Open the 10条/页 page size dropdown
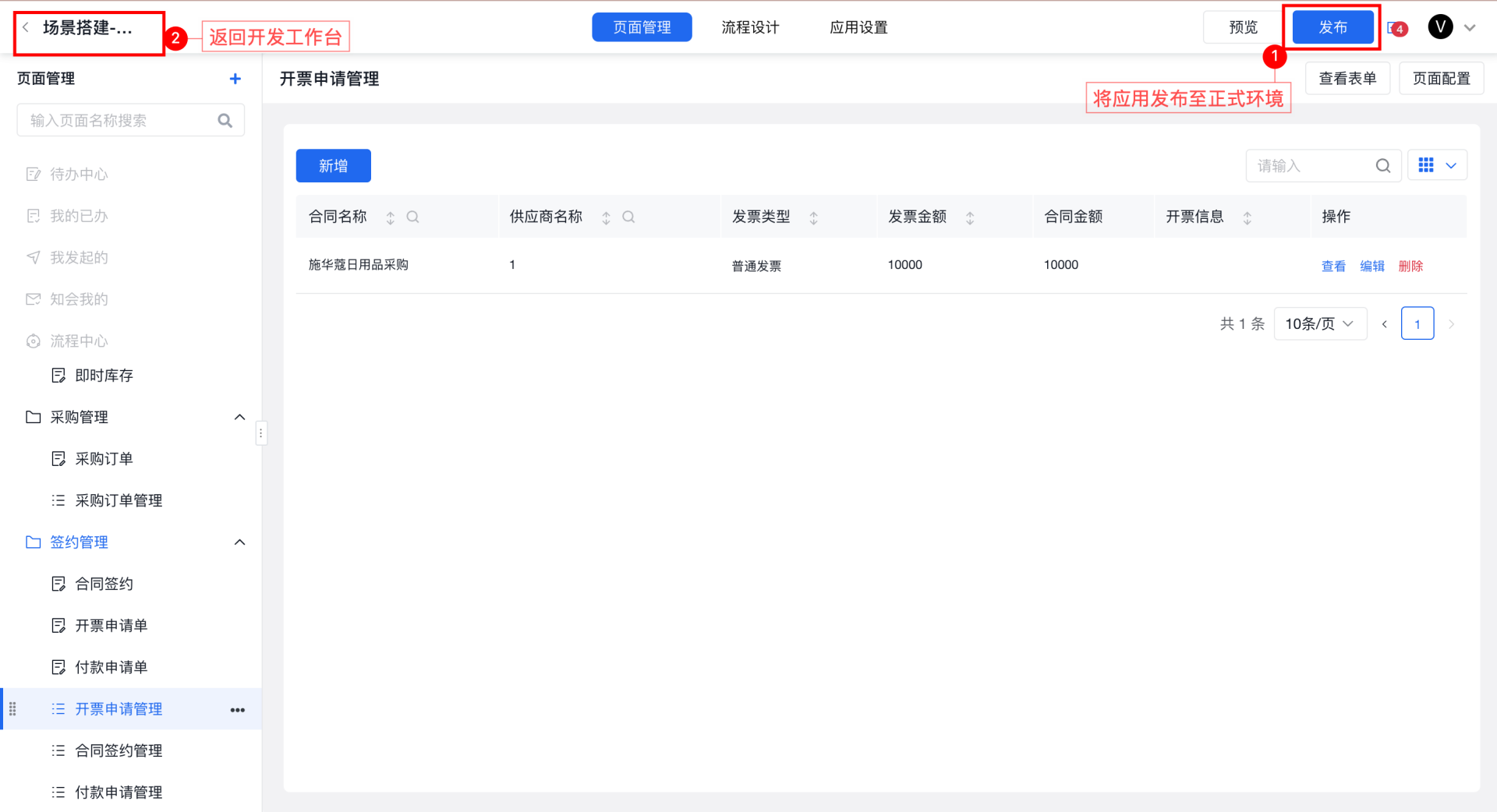The height and width of the screenshot is (812, 1497). [1319, 324]
